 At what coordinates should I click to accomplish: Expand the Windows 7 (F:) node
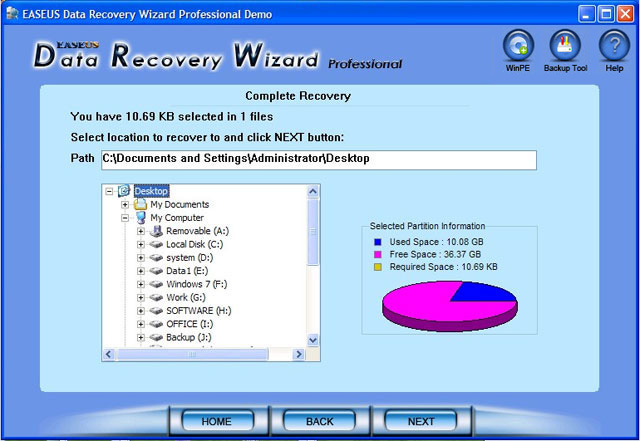[141, 284]
